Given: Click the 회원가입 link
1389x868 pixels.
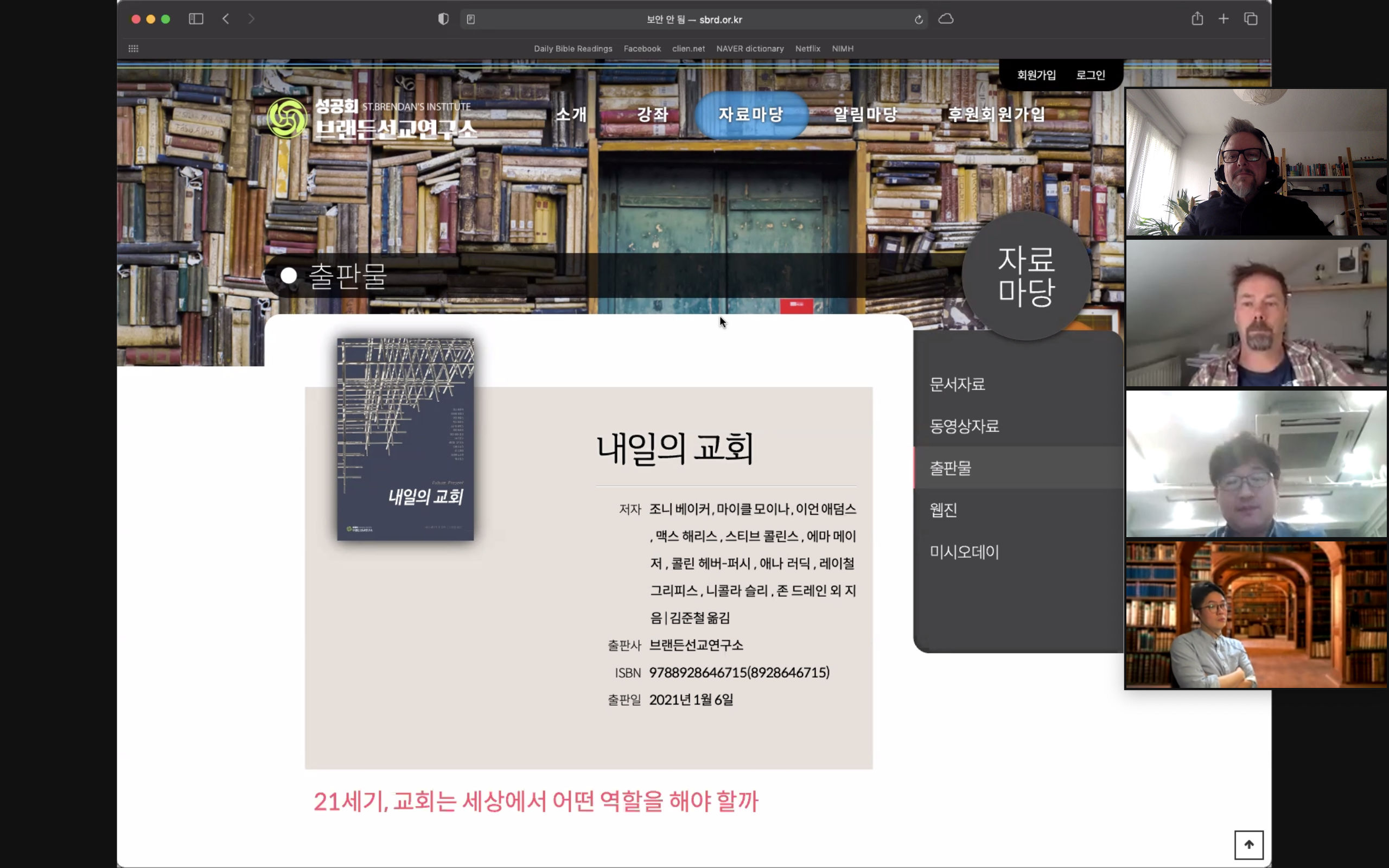Looking at the screenshot, I should 1036,75.
